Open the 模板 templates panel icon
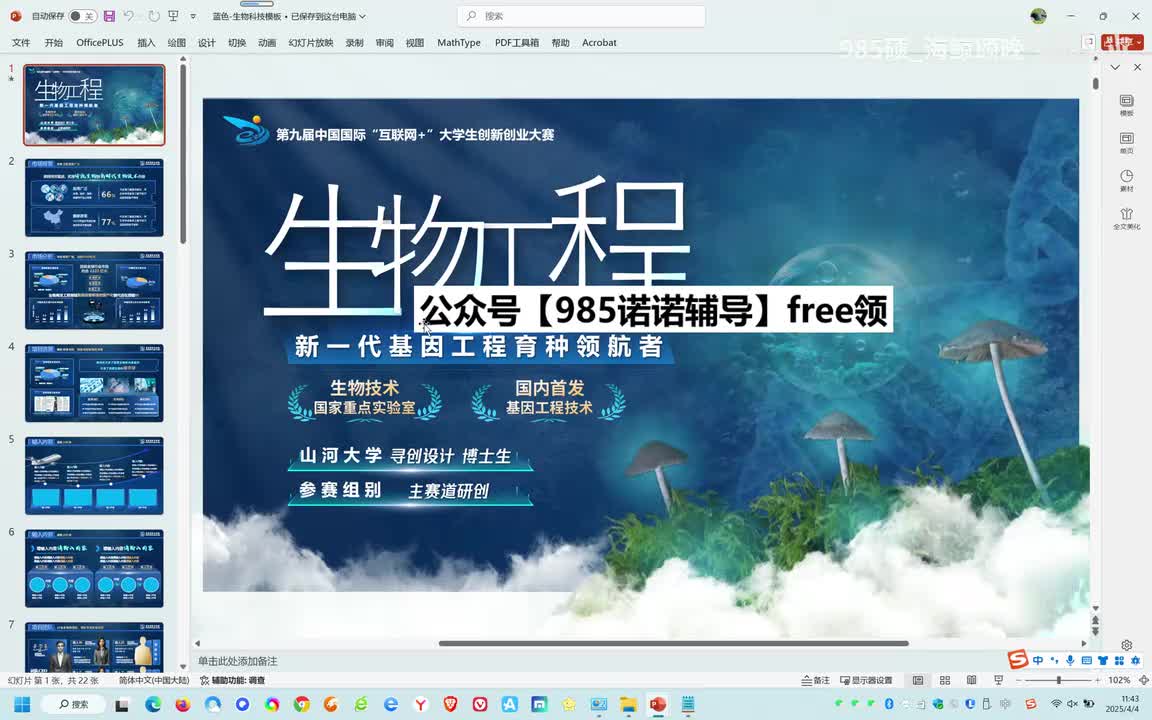1152x720 pixels. (x=1126, y=105)
